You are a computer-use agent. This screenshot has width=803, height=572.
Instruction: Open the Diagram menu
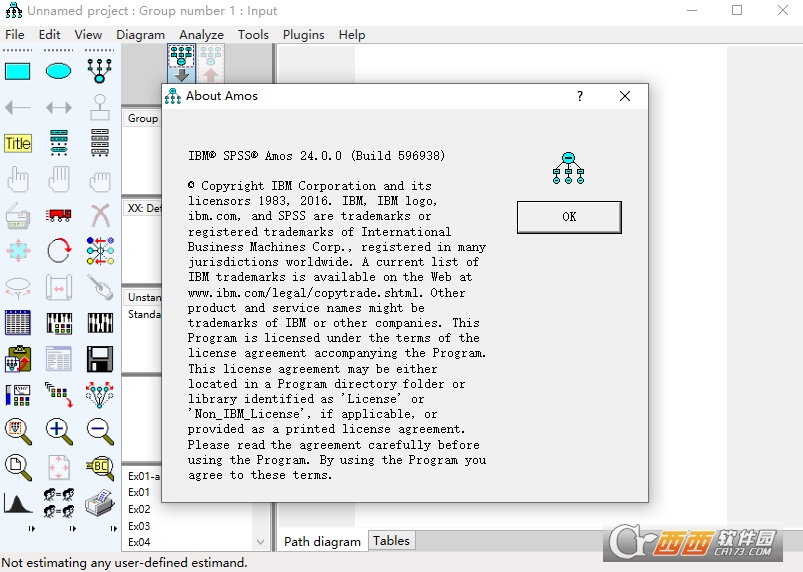point(140,35)
